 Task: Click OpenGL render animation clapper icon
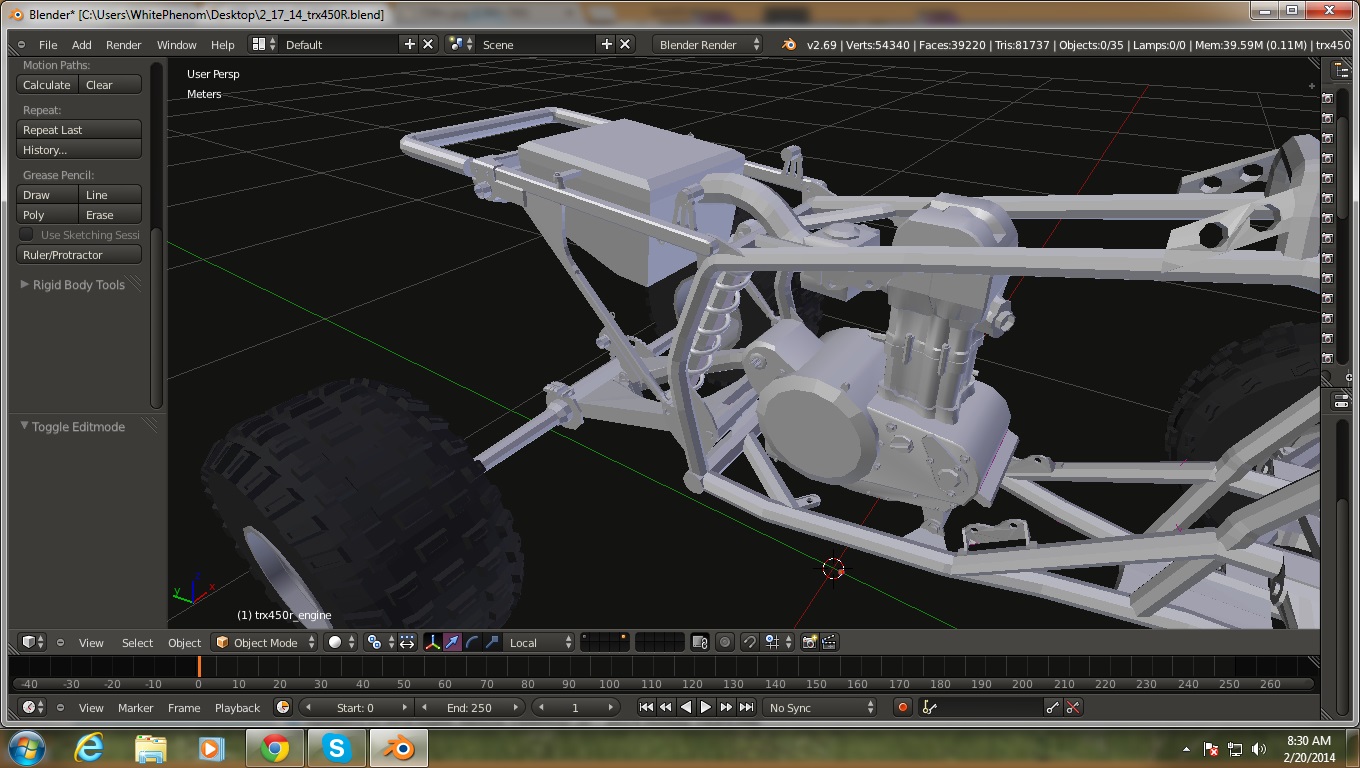tap(829, 642)
